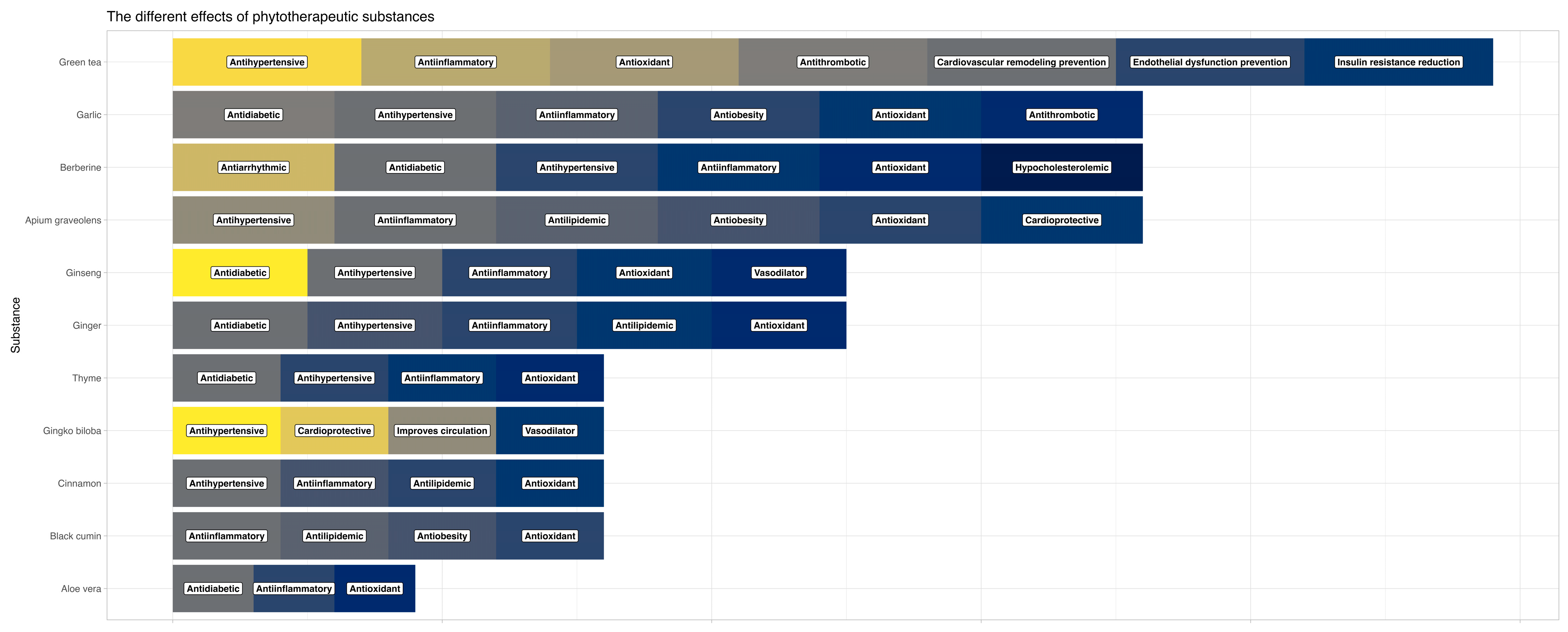
Task: Select Thyme Antihypertensive label
Action: point(334,378)
